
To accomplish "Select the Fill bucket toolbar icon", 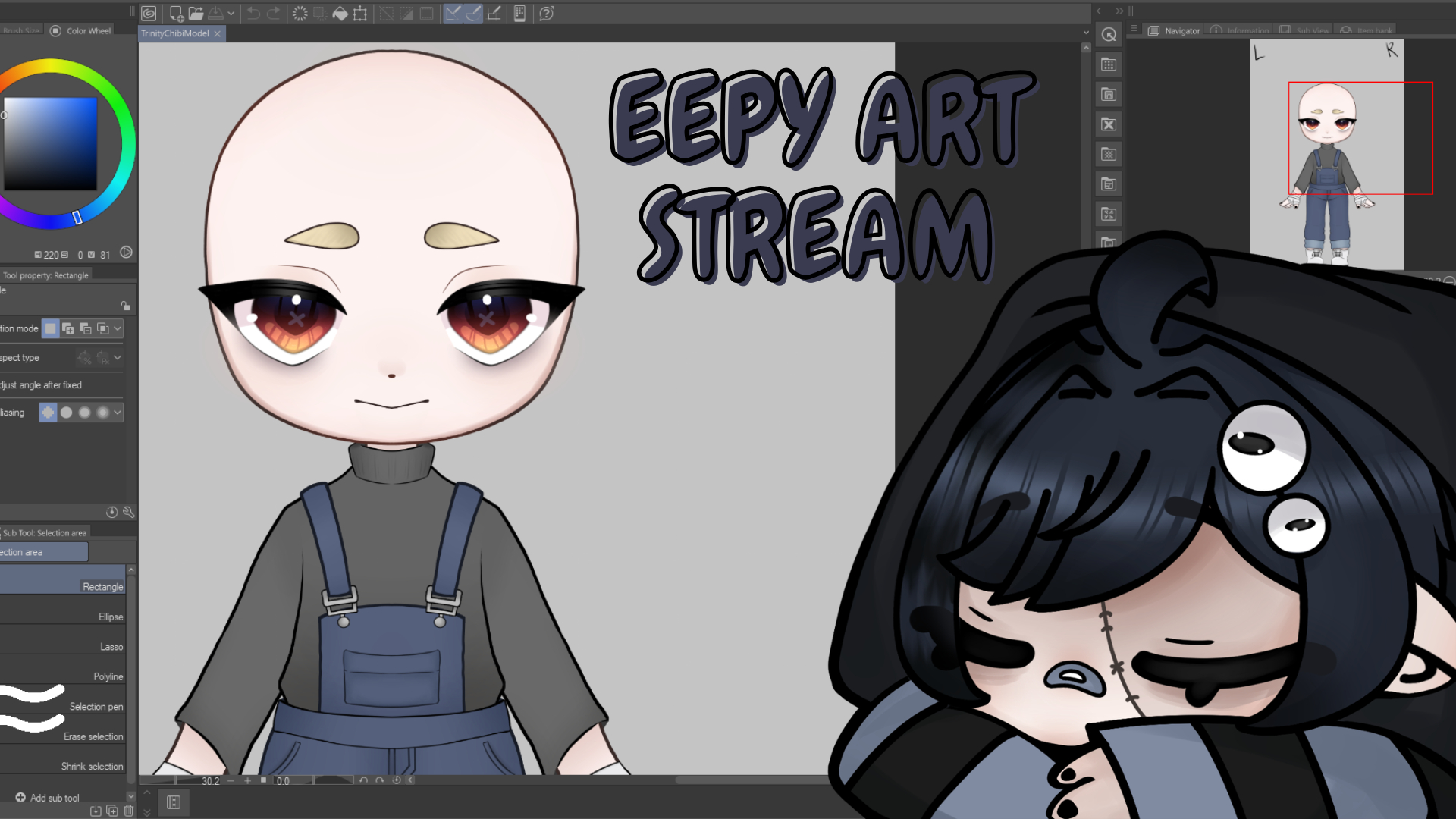I will click(340, 13).
